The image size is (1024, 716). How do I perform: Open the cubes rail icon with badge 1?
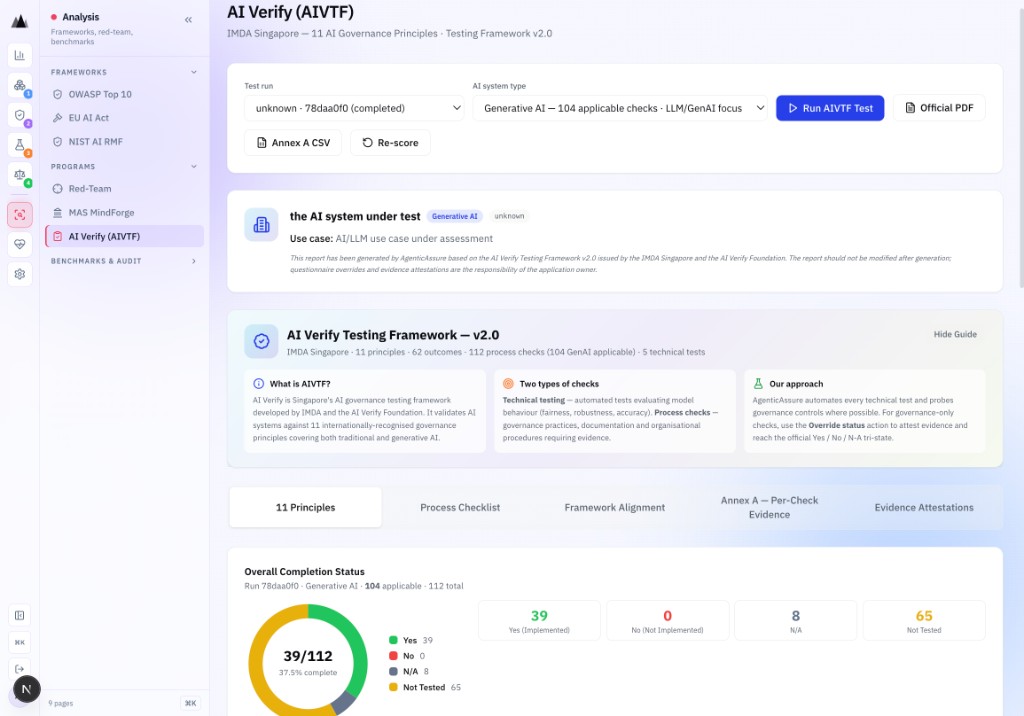point(20,86)
